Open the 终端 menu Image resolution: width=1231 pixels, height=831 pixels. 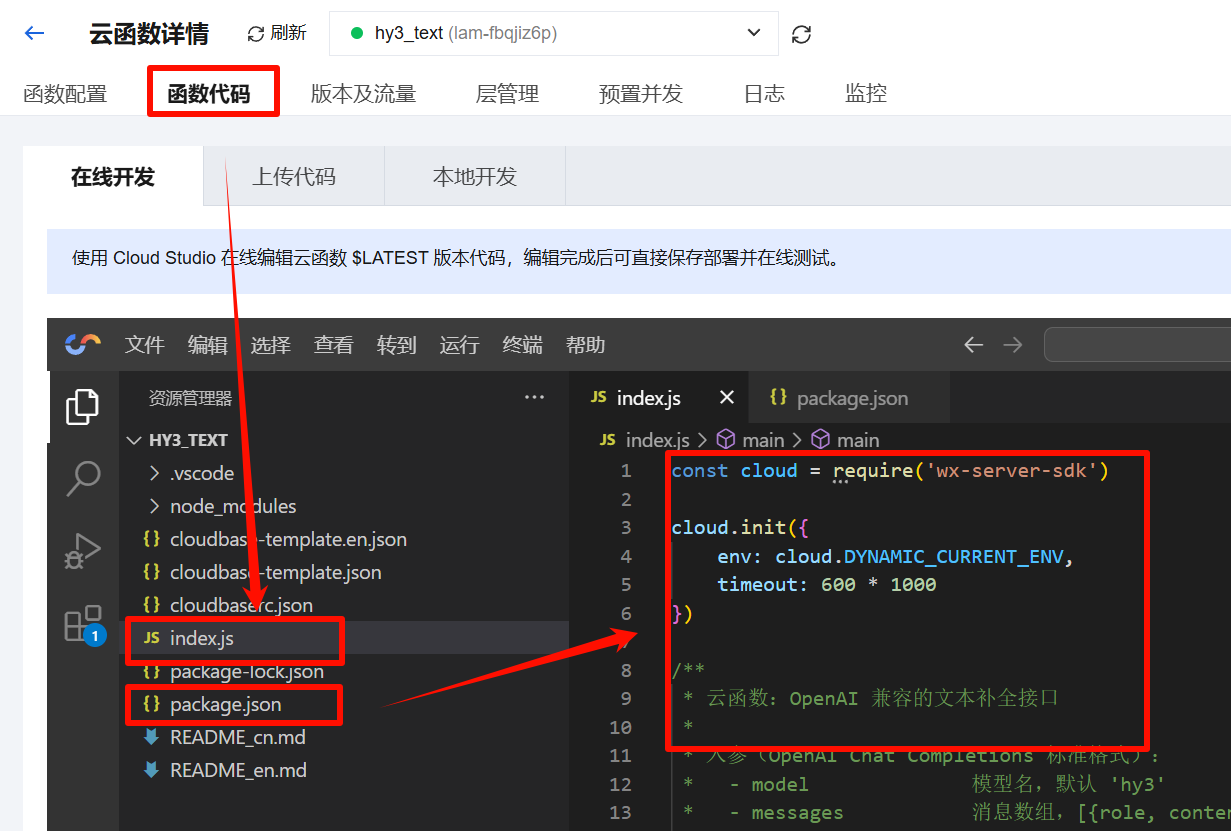[x=522, y=345]
